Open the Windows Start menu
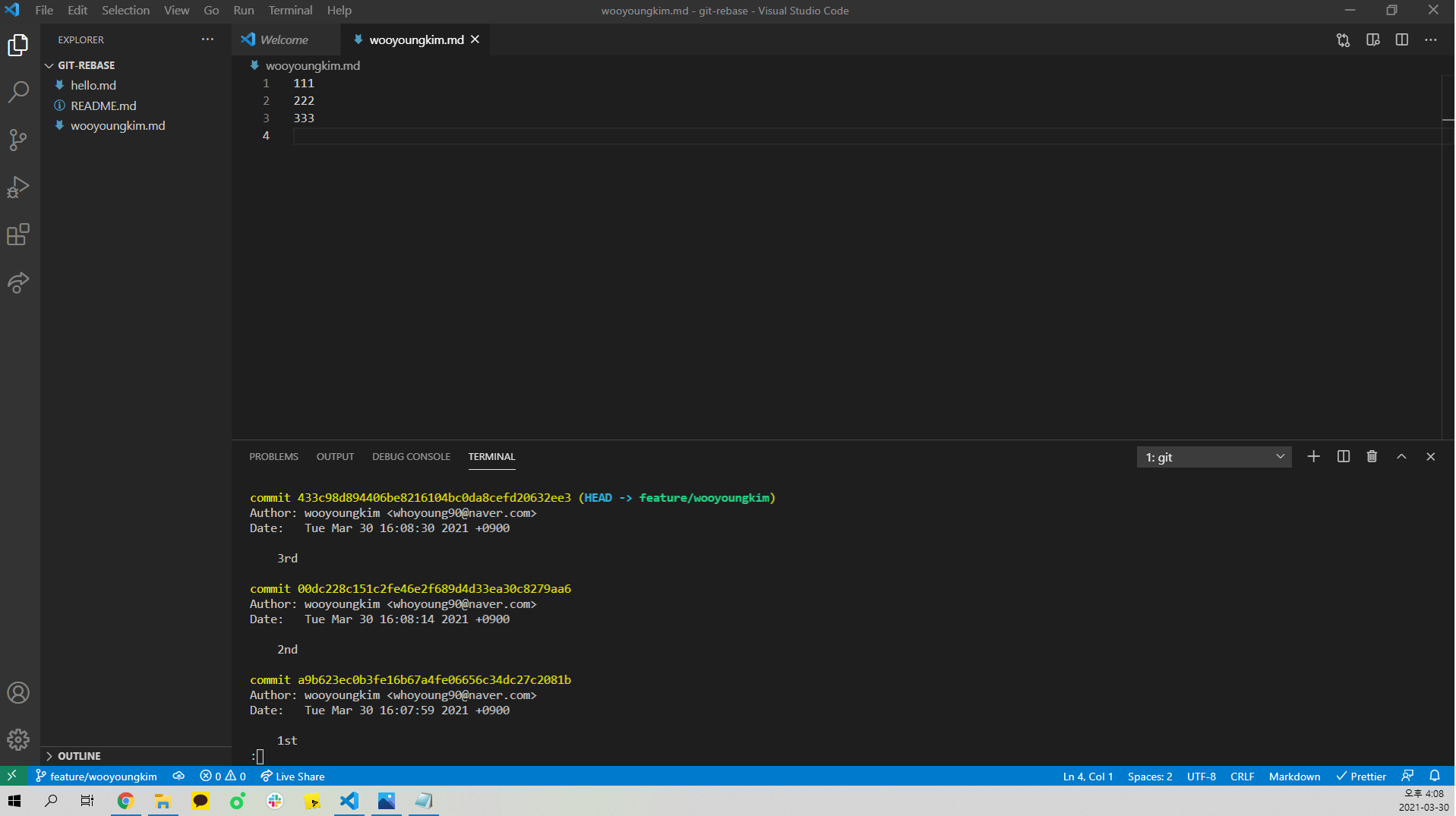 point(14,801)
